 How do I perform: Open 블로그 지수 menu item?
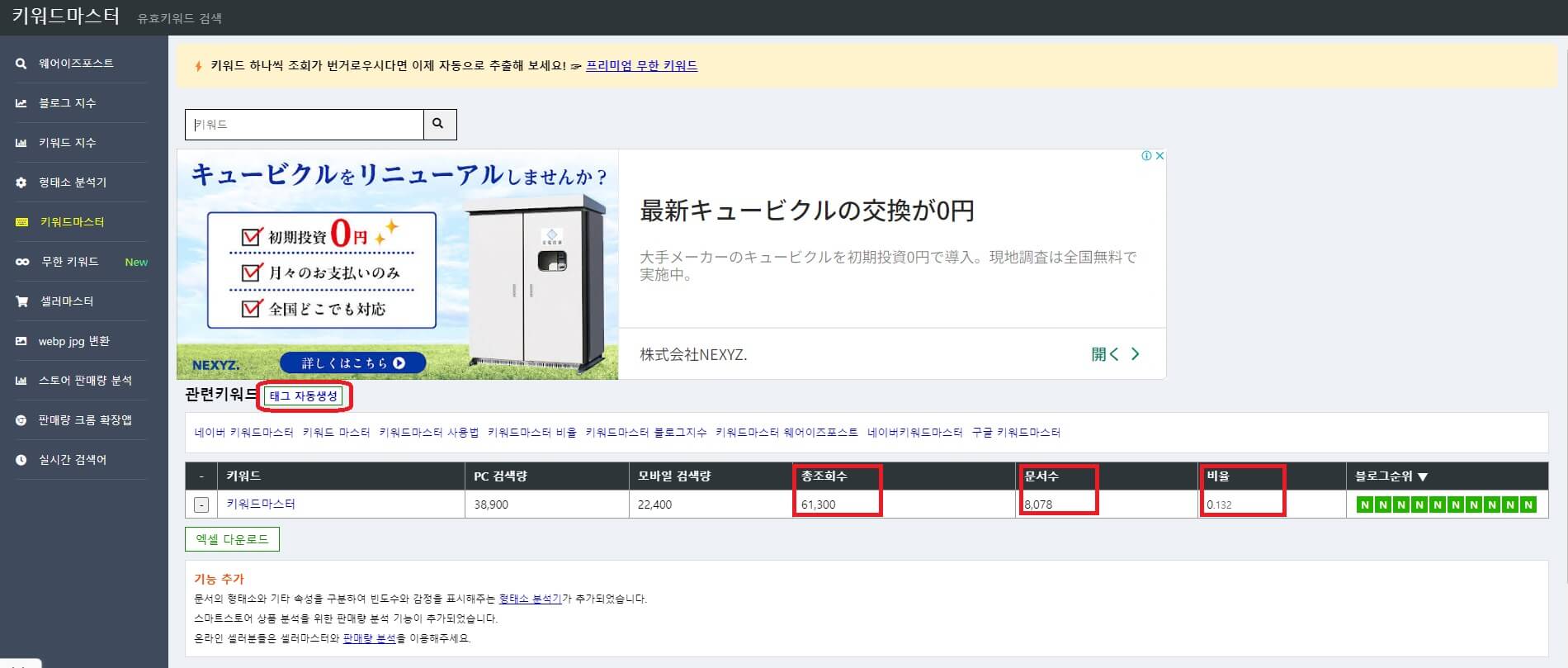(x=67, y=103)
